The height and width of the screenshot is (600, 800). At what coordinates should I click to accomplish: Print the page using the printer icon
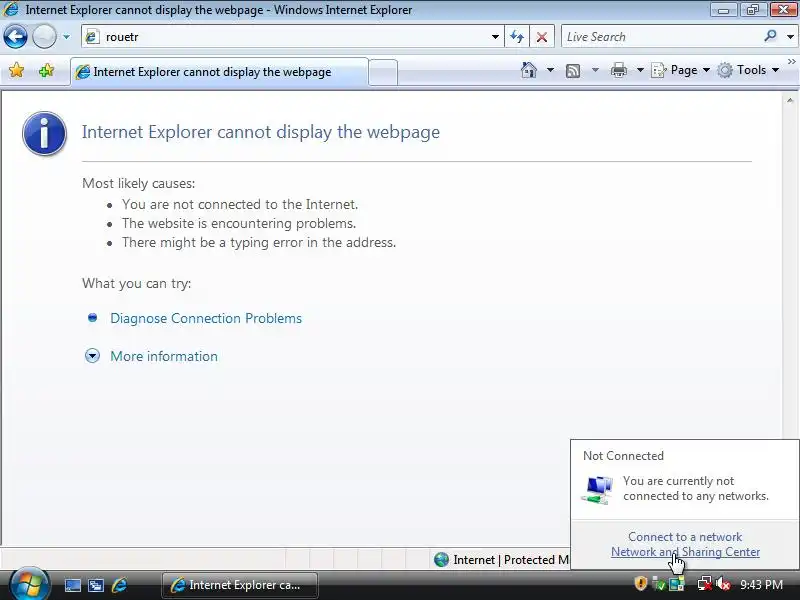[618, 70]
